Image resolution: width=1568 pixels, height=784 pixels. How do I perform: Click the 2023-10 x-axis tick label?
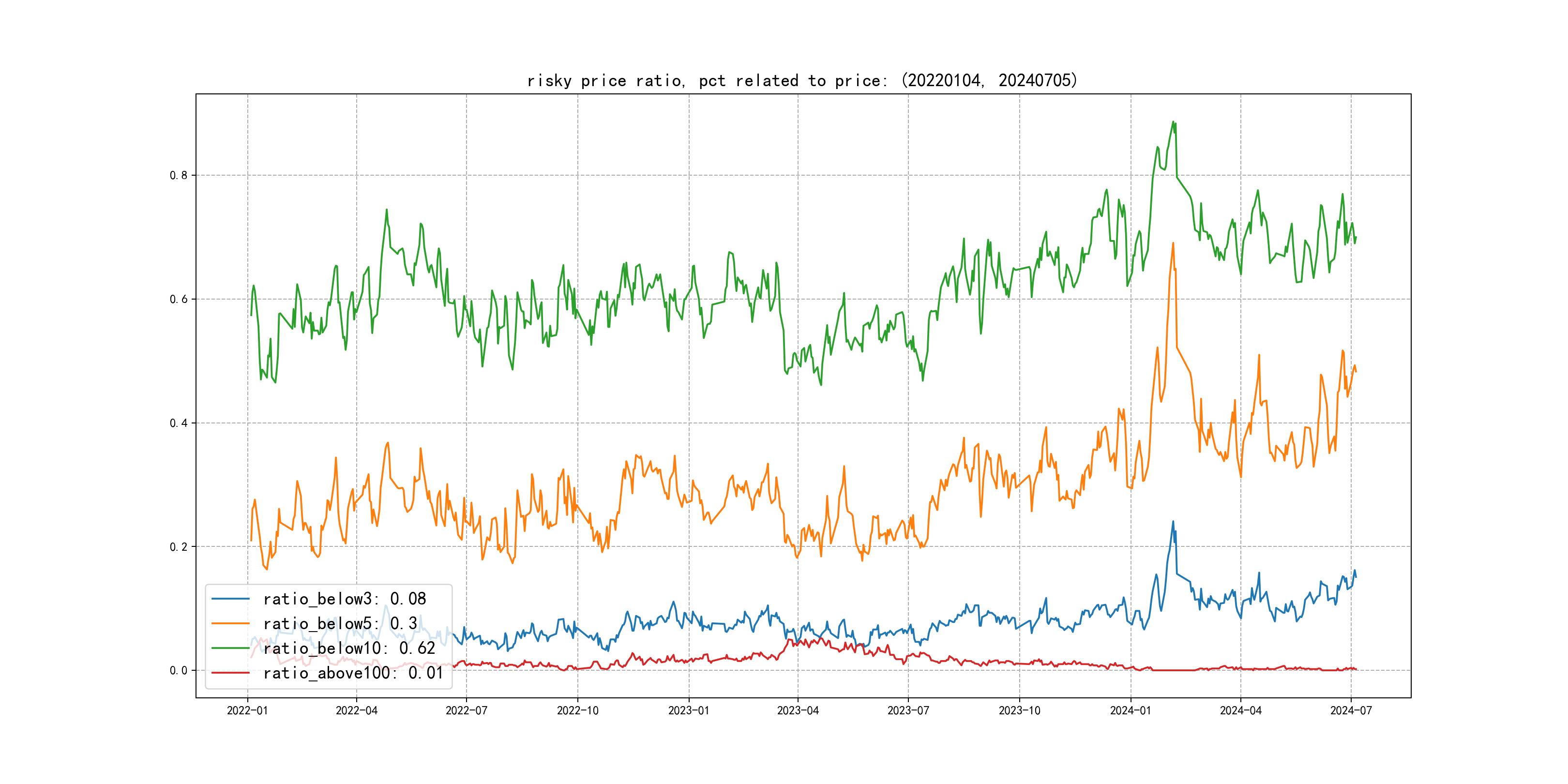pyautogui.click(x=1019, y=710)
